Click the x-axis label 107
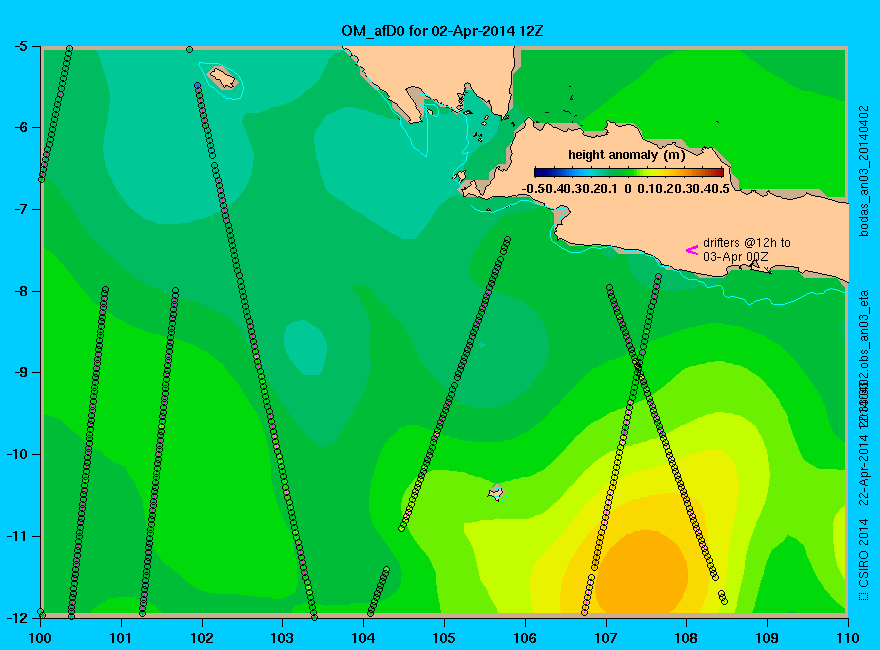 click(x=606, y=638)
